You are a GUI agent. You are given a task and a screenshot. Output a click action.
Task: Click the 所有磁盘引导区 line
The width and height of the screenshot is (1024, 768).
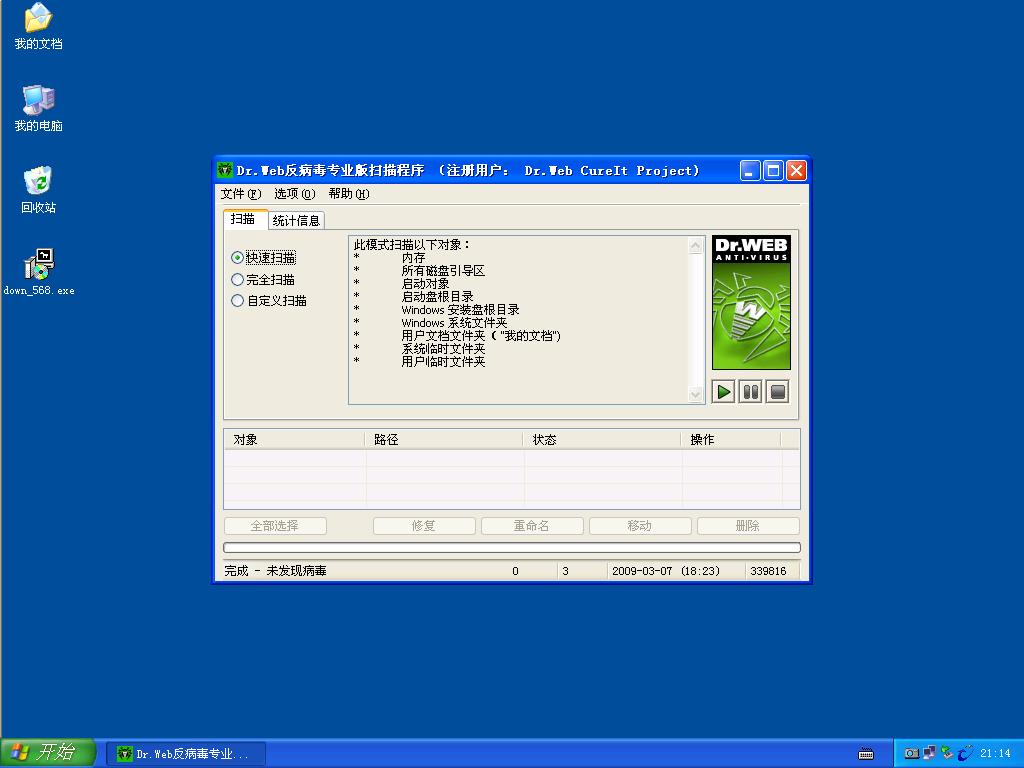tap(443, 271)
